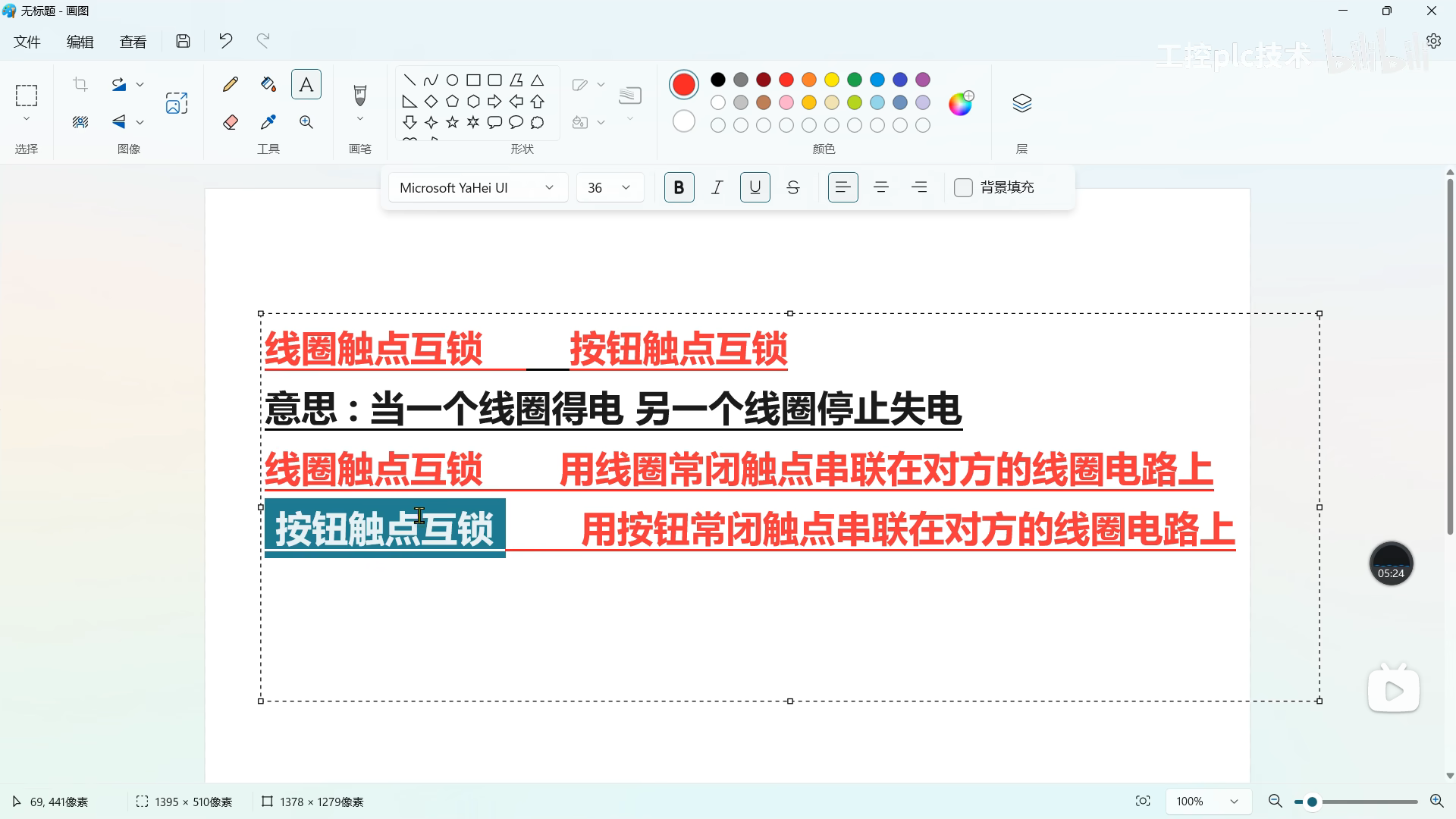Click the Undo arrow
Image resolution: width=1456 pixels, height=819 pixels.
(x=225, y=41)
